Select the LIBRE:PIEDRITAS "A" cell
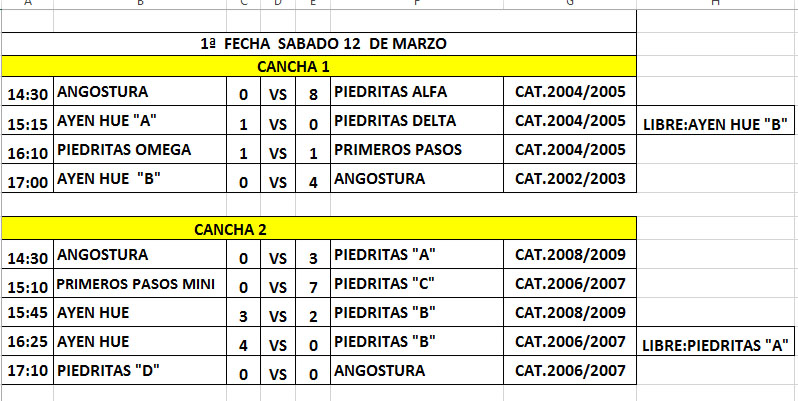 coord(716,345)
